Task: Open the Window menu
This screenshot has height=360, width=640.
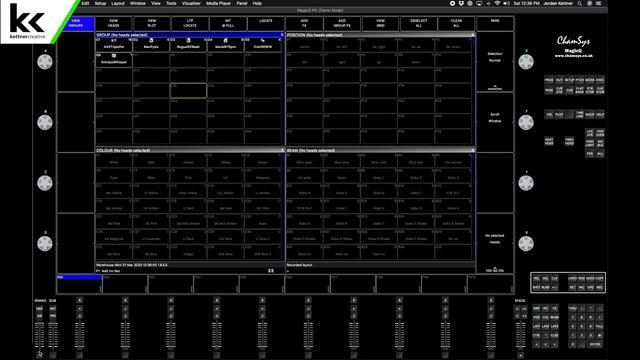Action: tap(138, 3)
